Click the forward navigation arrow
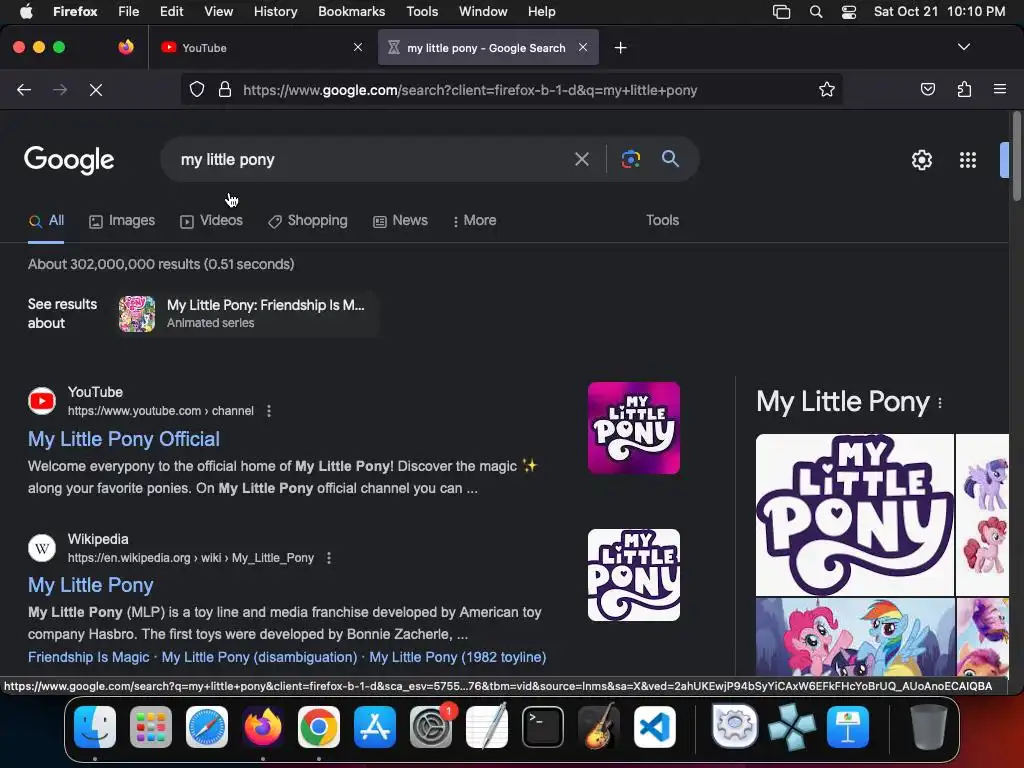Viewport: 1024px width, 768px height. tap(60, 90)
